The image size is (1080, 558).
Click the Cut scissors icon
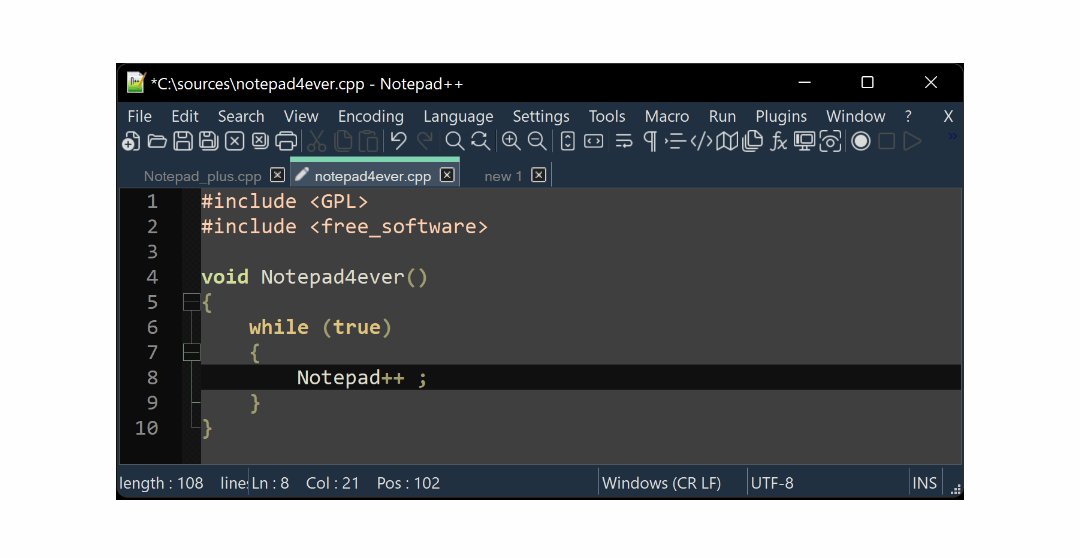[316, 141]
